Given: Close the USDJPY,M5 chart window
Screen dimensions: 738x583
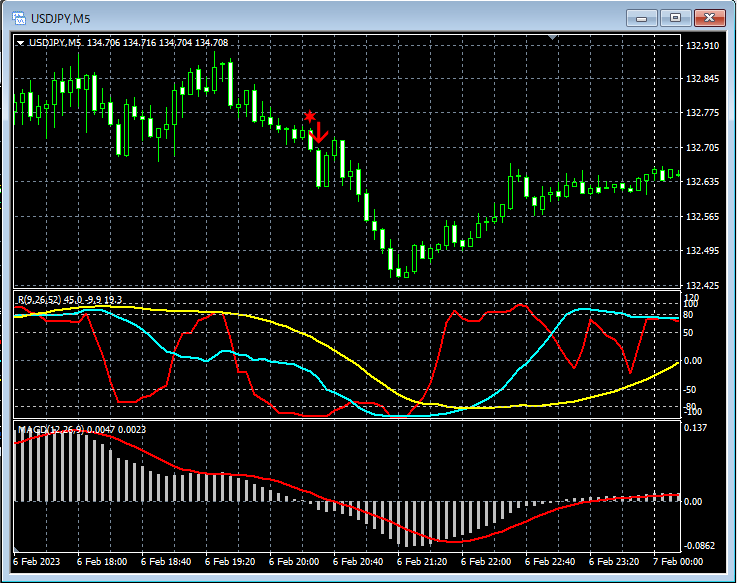Looking at the screenshot, I should (x=709, y=18).
